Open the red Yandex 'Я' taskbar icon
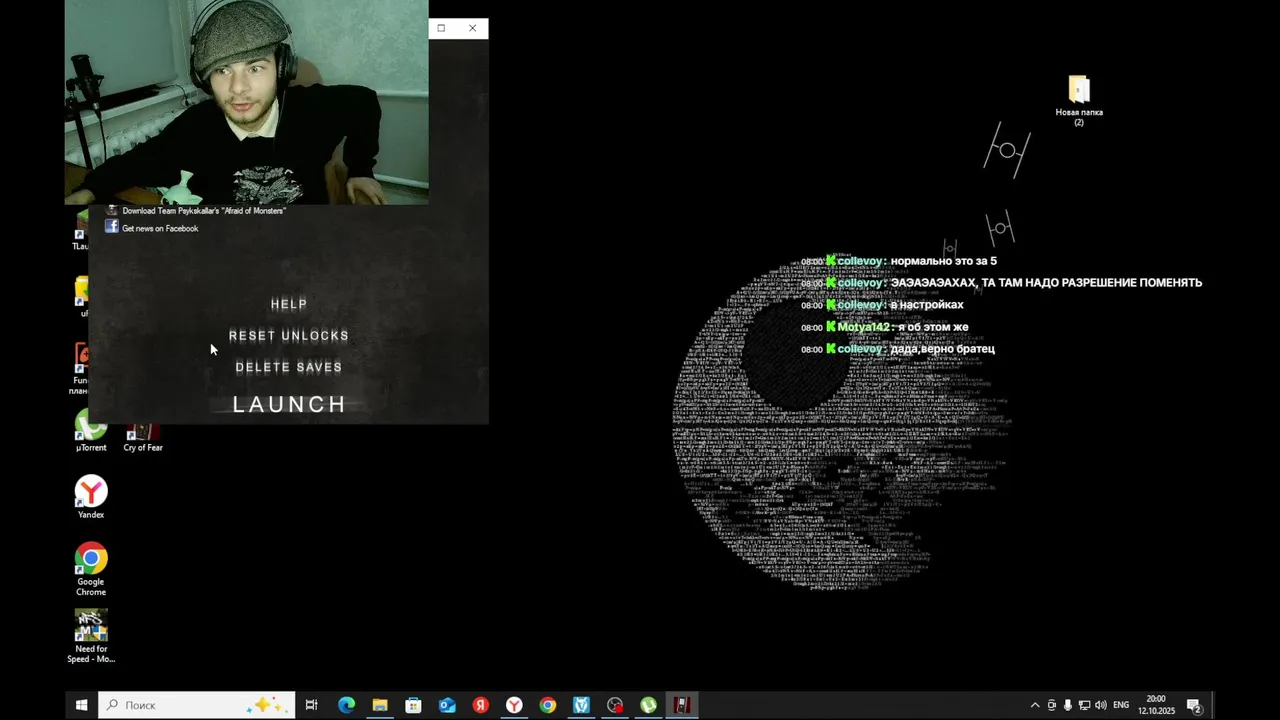Viewport: 1280px width, 720px height. click(x=481, y=705)
